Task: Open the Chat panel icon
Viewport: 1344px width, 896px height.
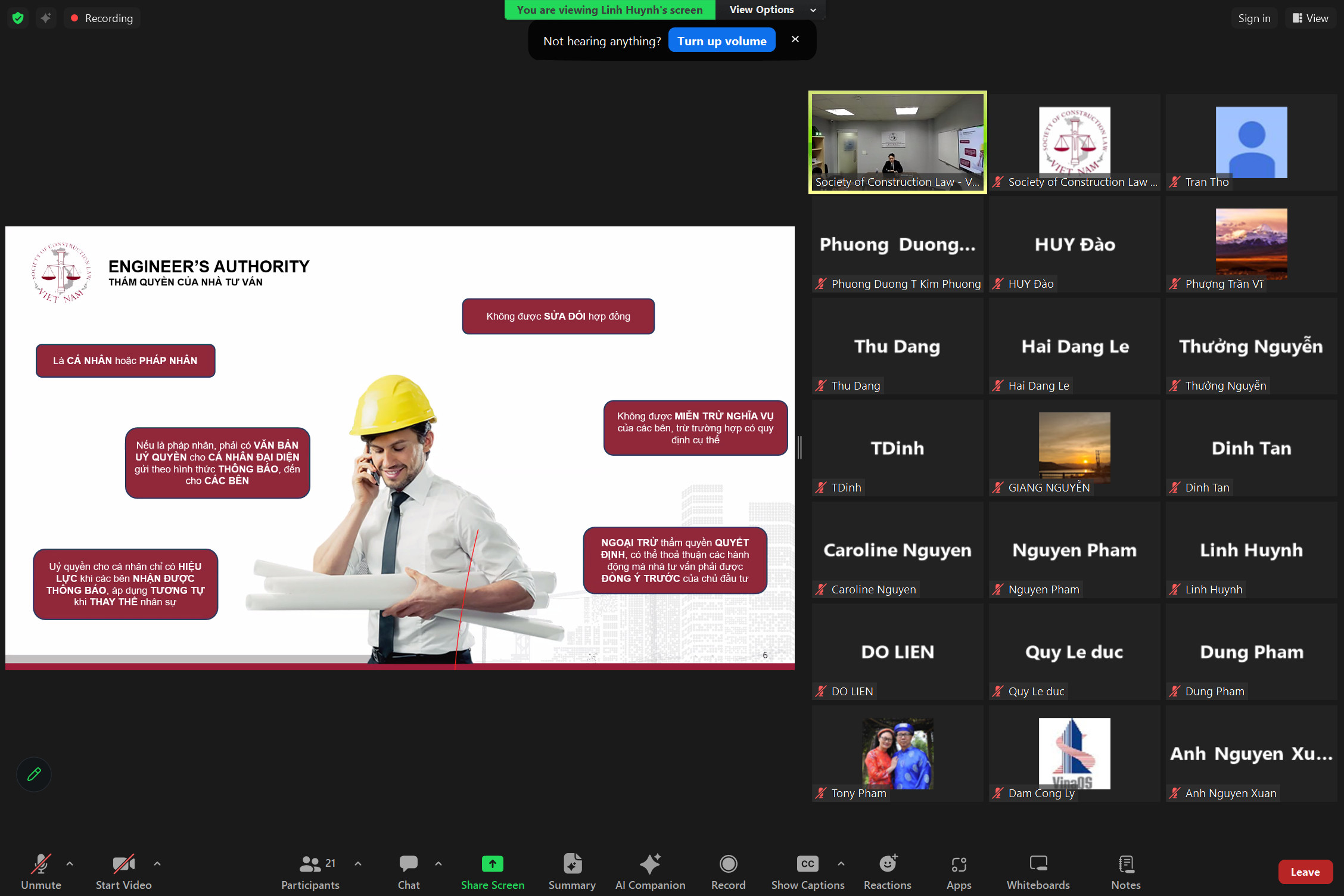Action: click(409, 864)
